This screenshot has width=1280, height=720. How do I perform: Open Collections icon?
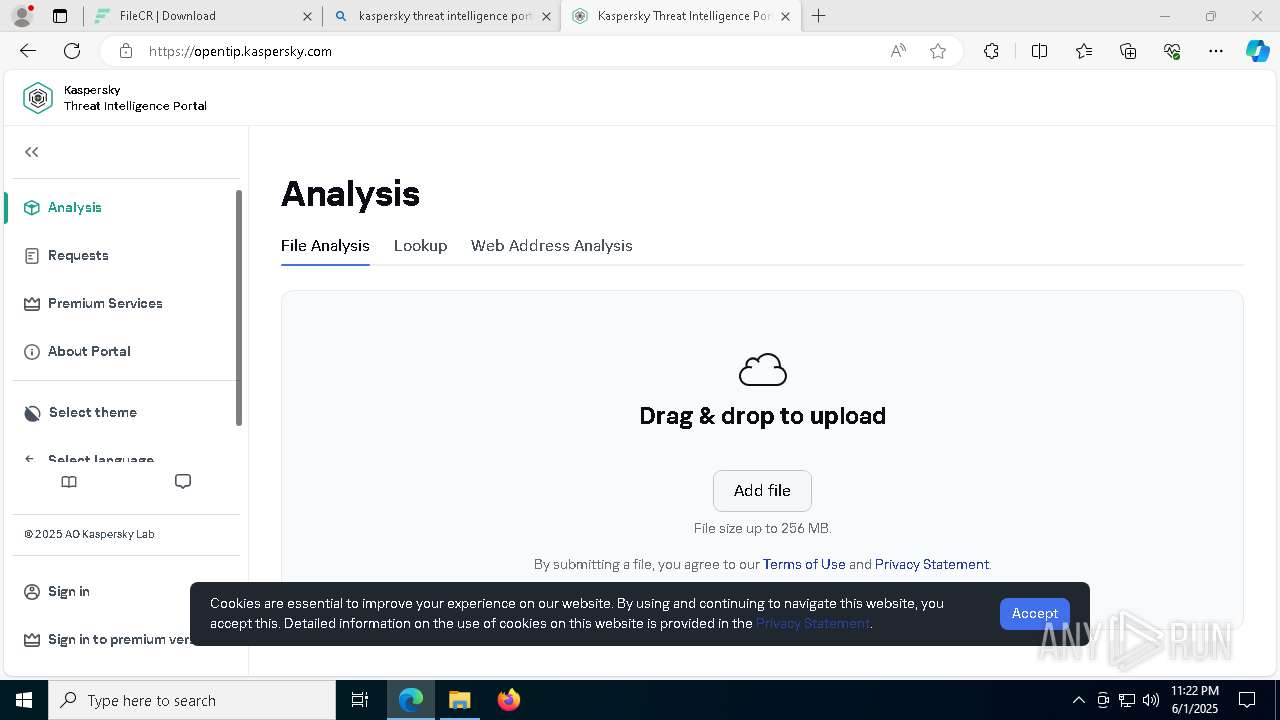[x=1128, y=51]
